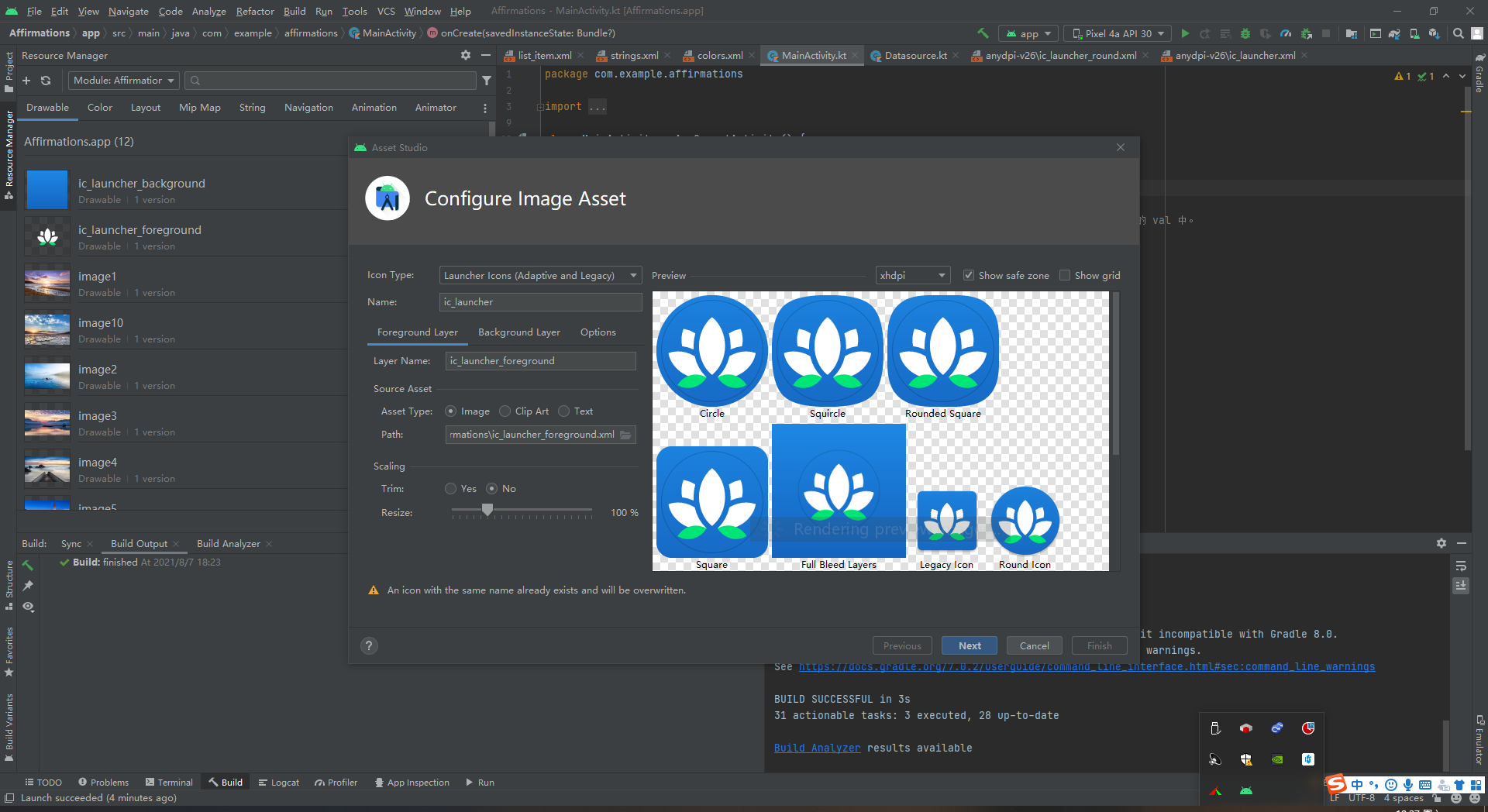Viewport: 1488px width, 812px height.
Task: Switch to the Background Layer tab
Action: pyautogui.click(x=518, y=332)
